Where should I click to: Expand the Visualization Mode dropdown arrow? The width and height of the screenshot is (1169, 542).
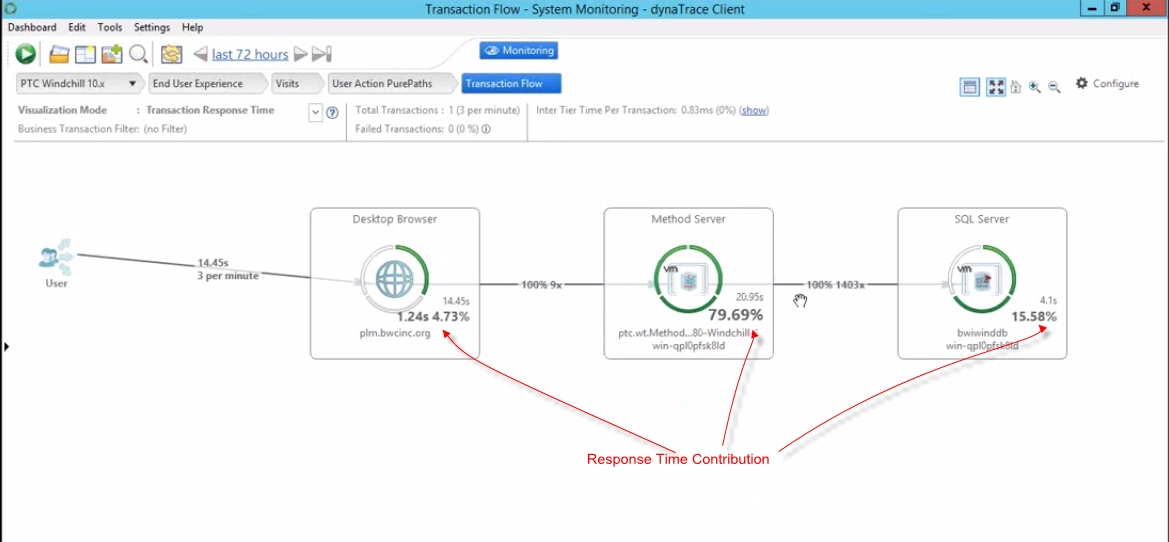315,112
